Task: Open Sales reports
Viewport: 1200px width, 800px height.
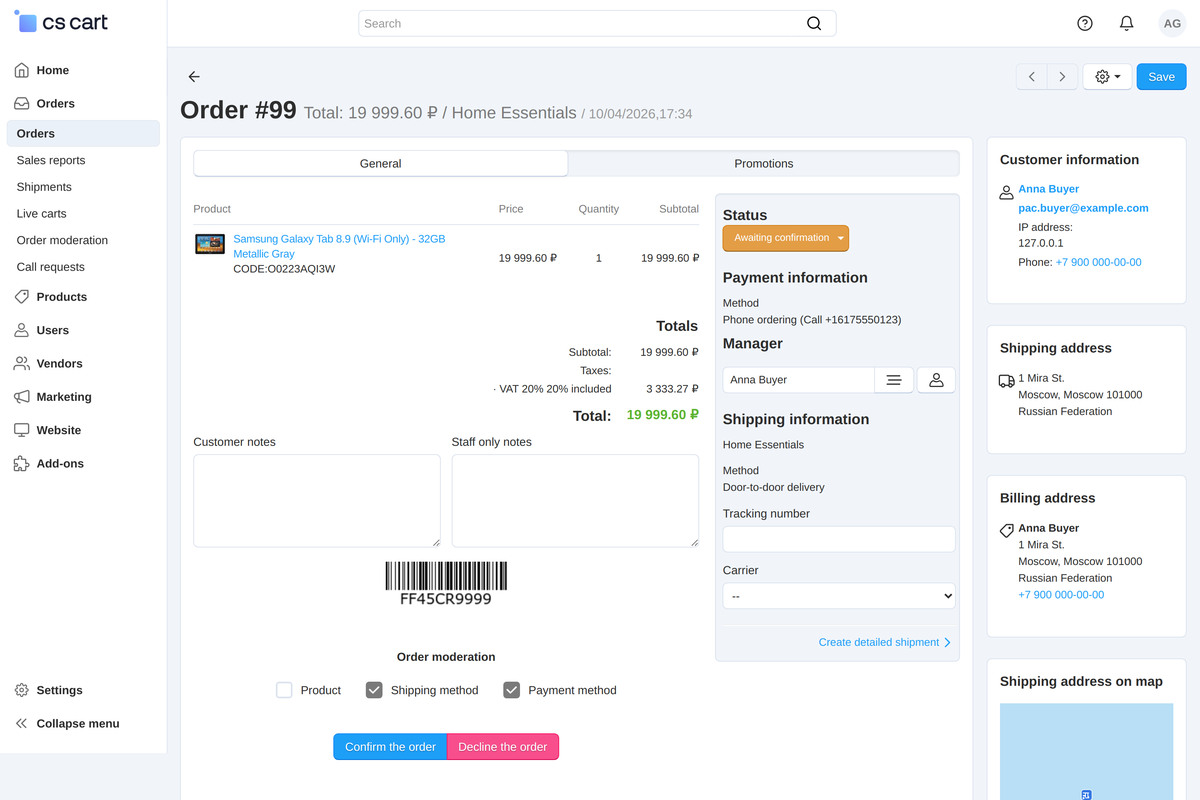Action: click(51, 160)
